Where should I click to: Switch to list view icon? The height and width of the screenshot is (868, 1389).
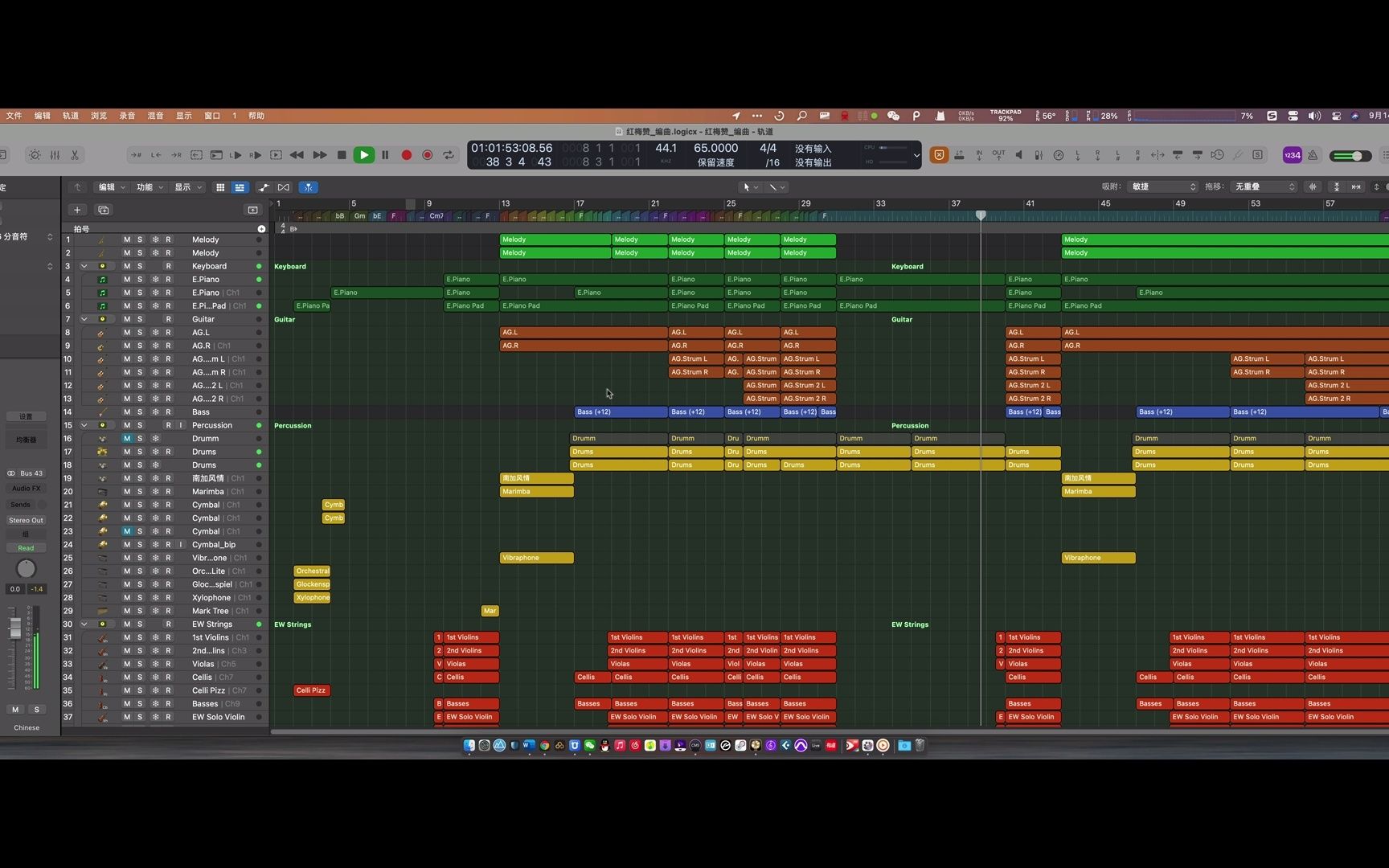[x=240, y=187]
